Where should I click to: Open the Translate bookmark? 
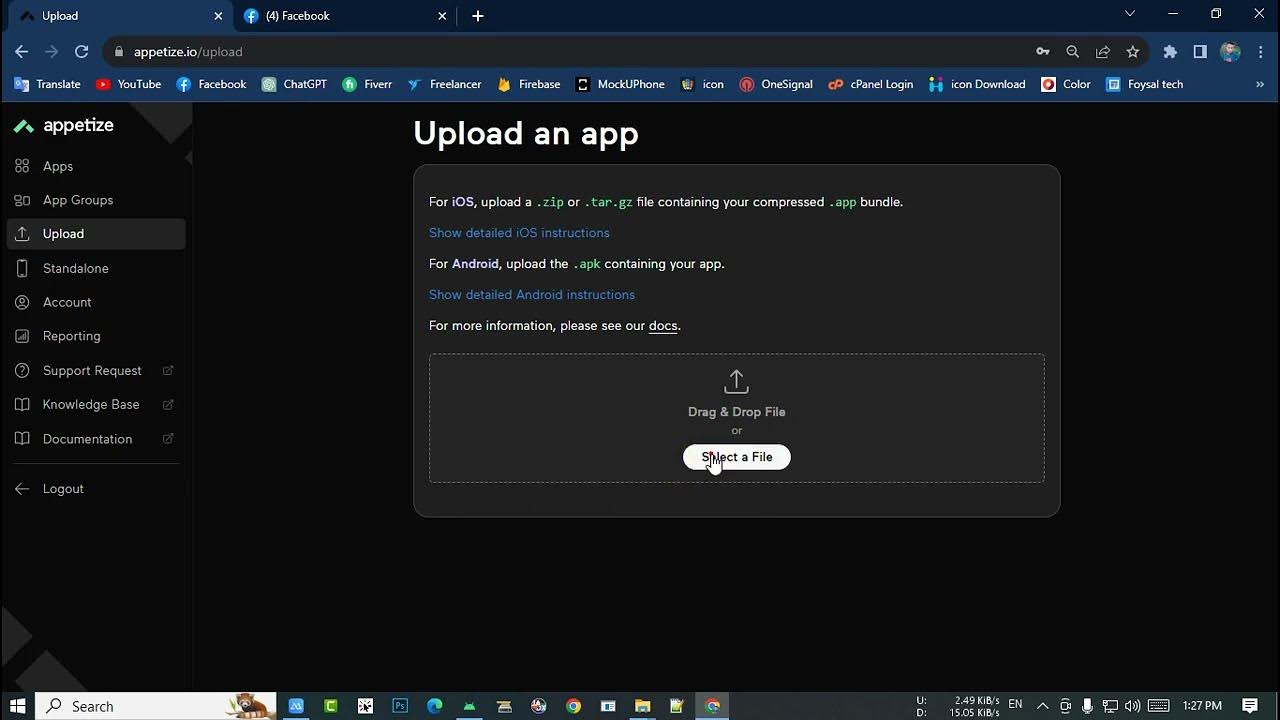(x=48, y=85)
